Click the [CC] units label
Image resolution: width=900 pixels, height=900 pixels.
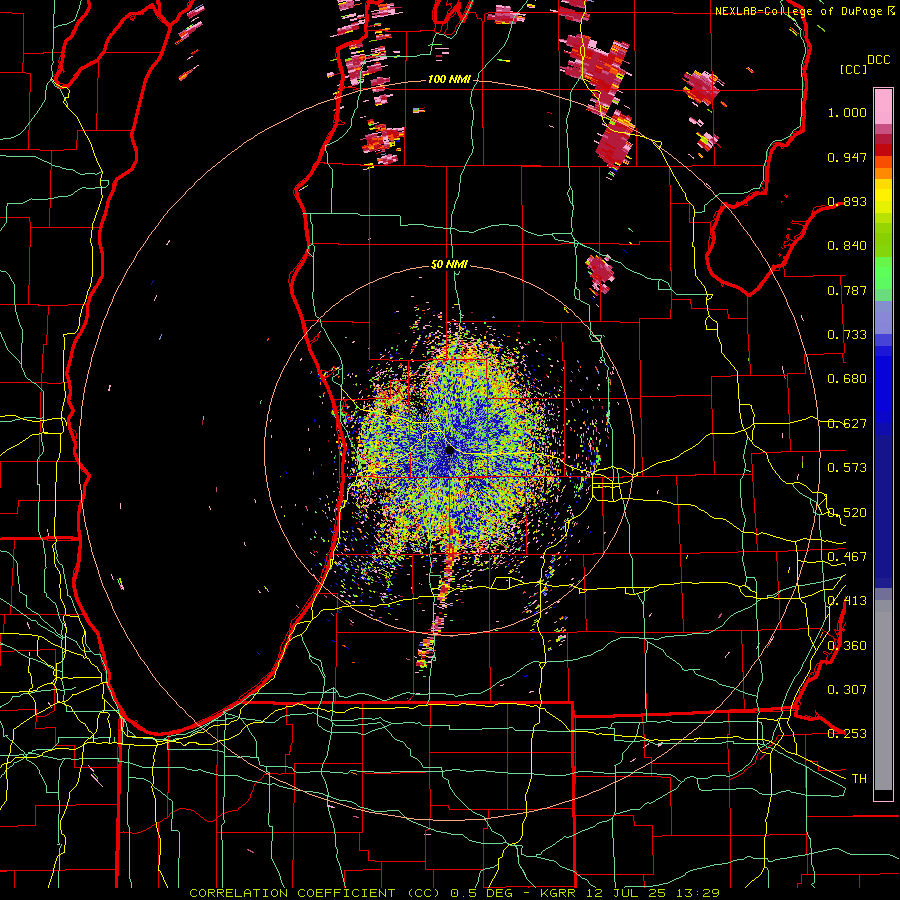pos(854,69)
